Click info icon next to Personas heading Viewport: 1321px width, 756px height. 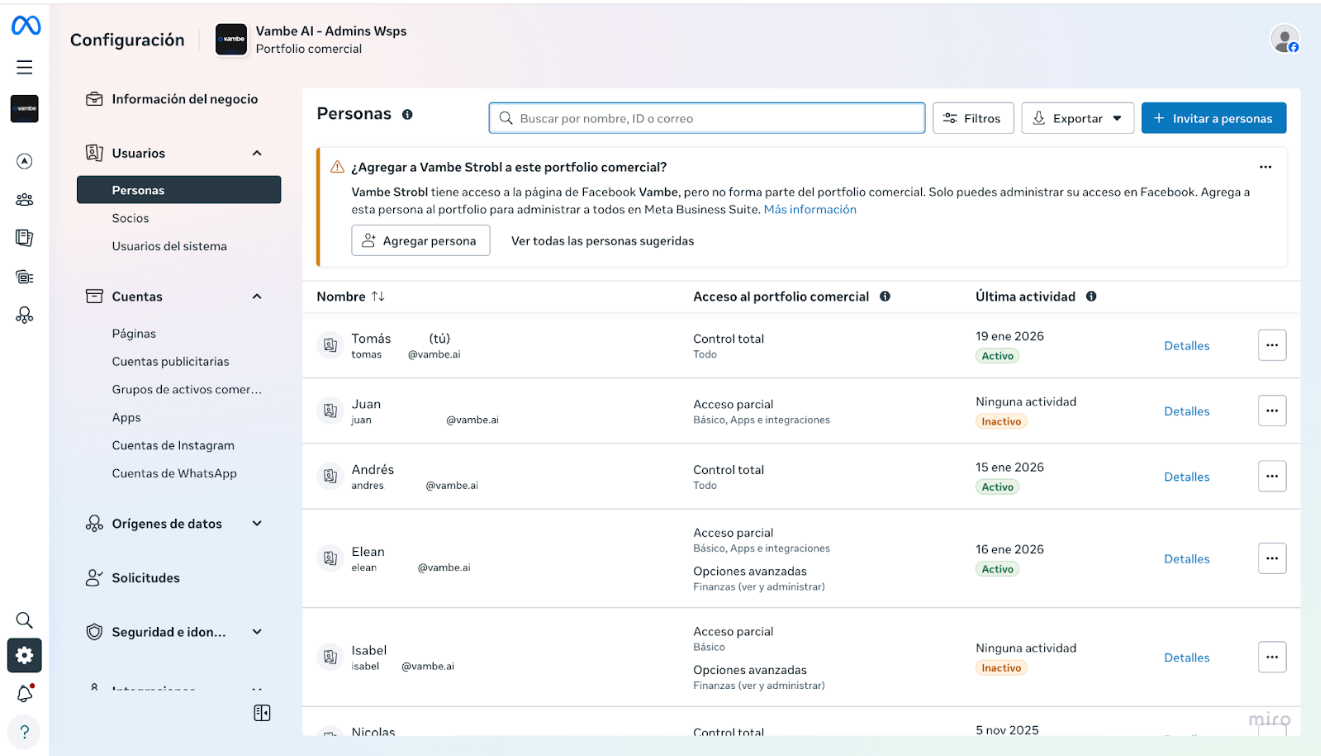pyautogui.click(x=407, y=115)
